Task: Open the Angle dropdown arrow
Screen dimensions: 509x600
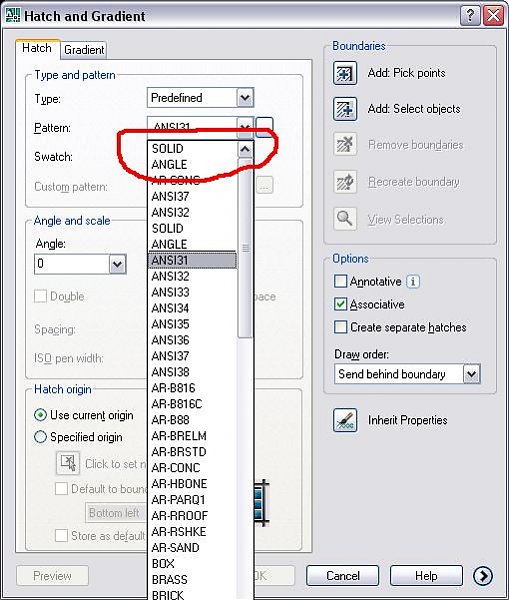Action: [117, 264]
